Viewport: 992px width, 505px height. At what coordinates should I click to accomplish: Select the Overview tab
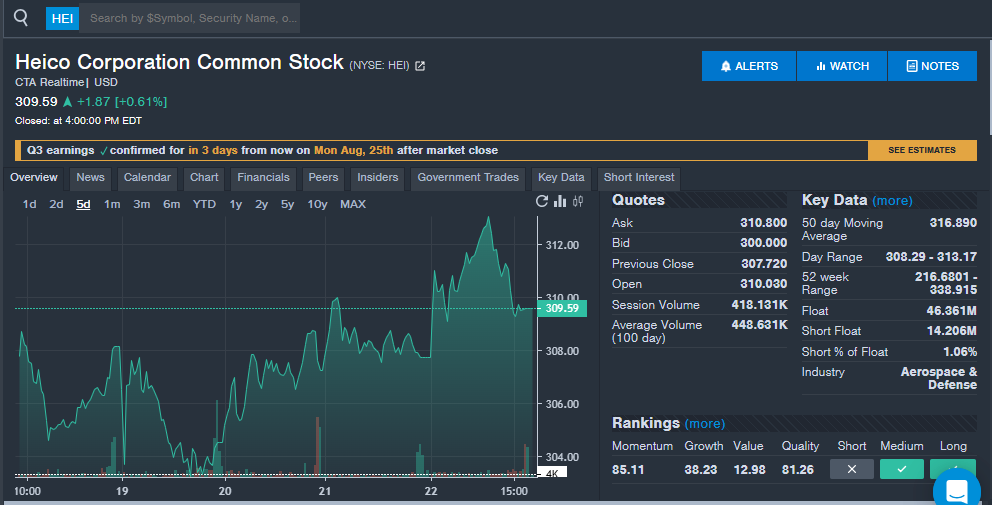[34, 177]
